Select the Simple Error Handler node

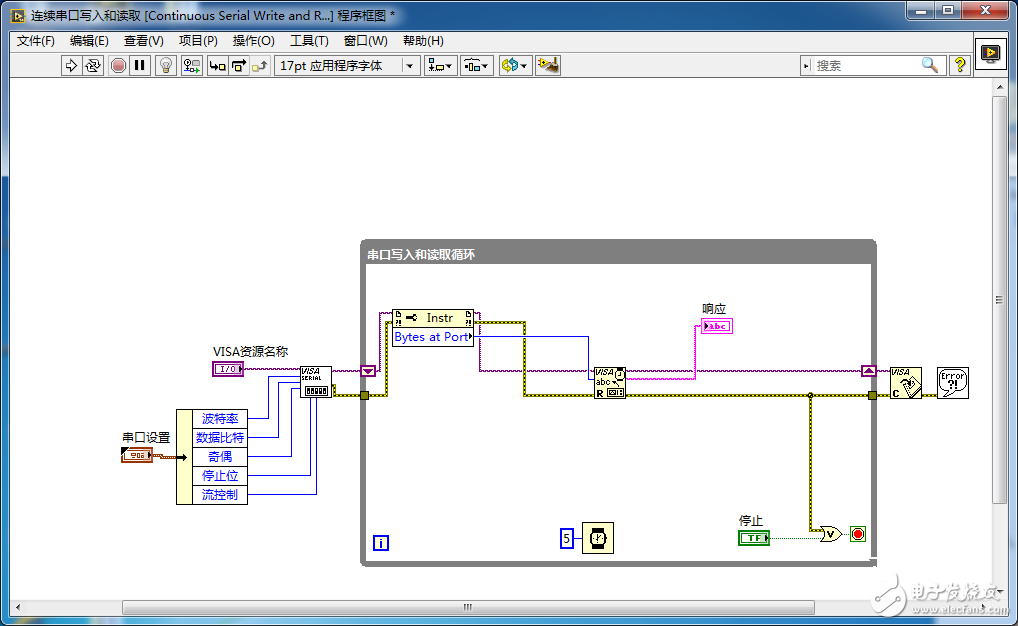pyautogui.click(x=952, y=383)
